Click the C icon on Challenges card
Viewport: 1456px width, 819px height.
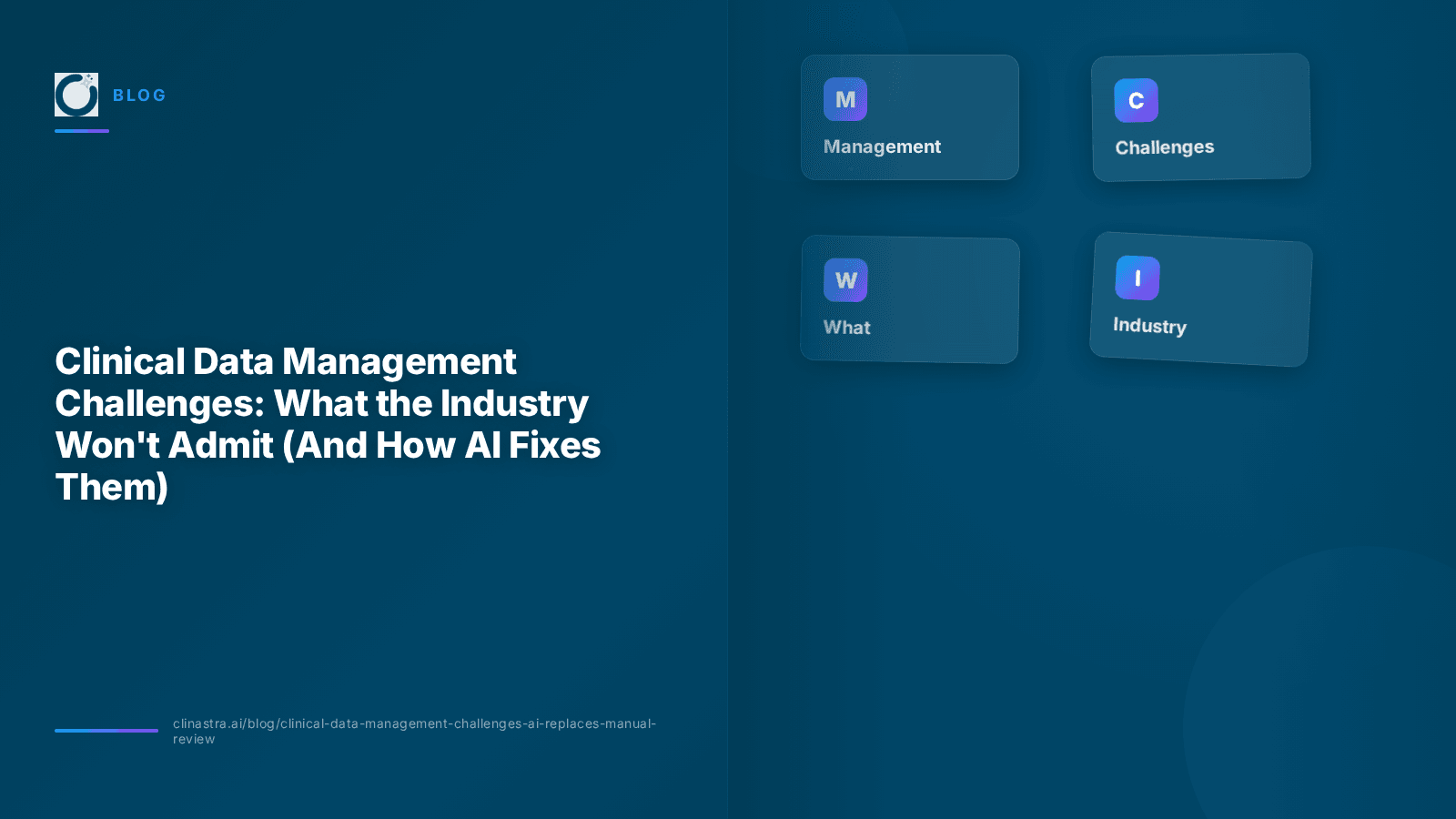1137,100
